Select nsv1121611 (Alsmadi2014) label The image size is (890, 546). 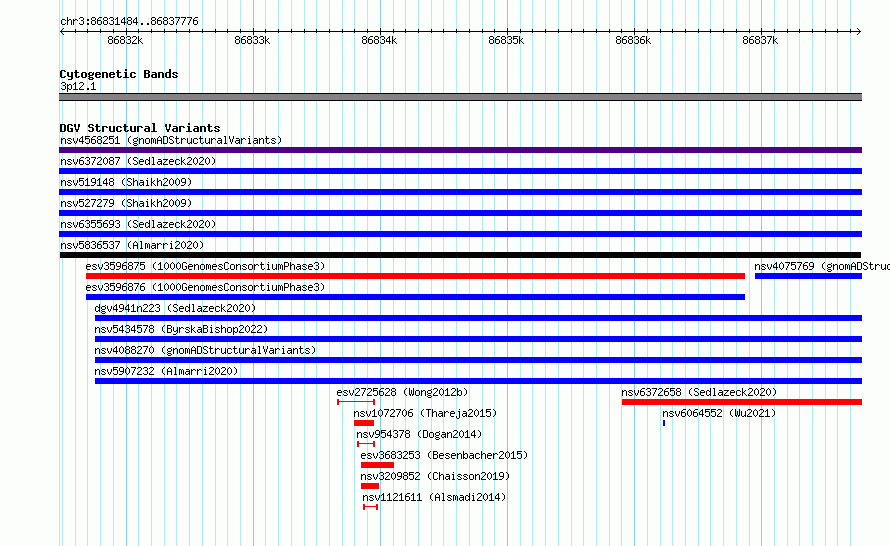[434, 497]
